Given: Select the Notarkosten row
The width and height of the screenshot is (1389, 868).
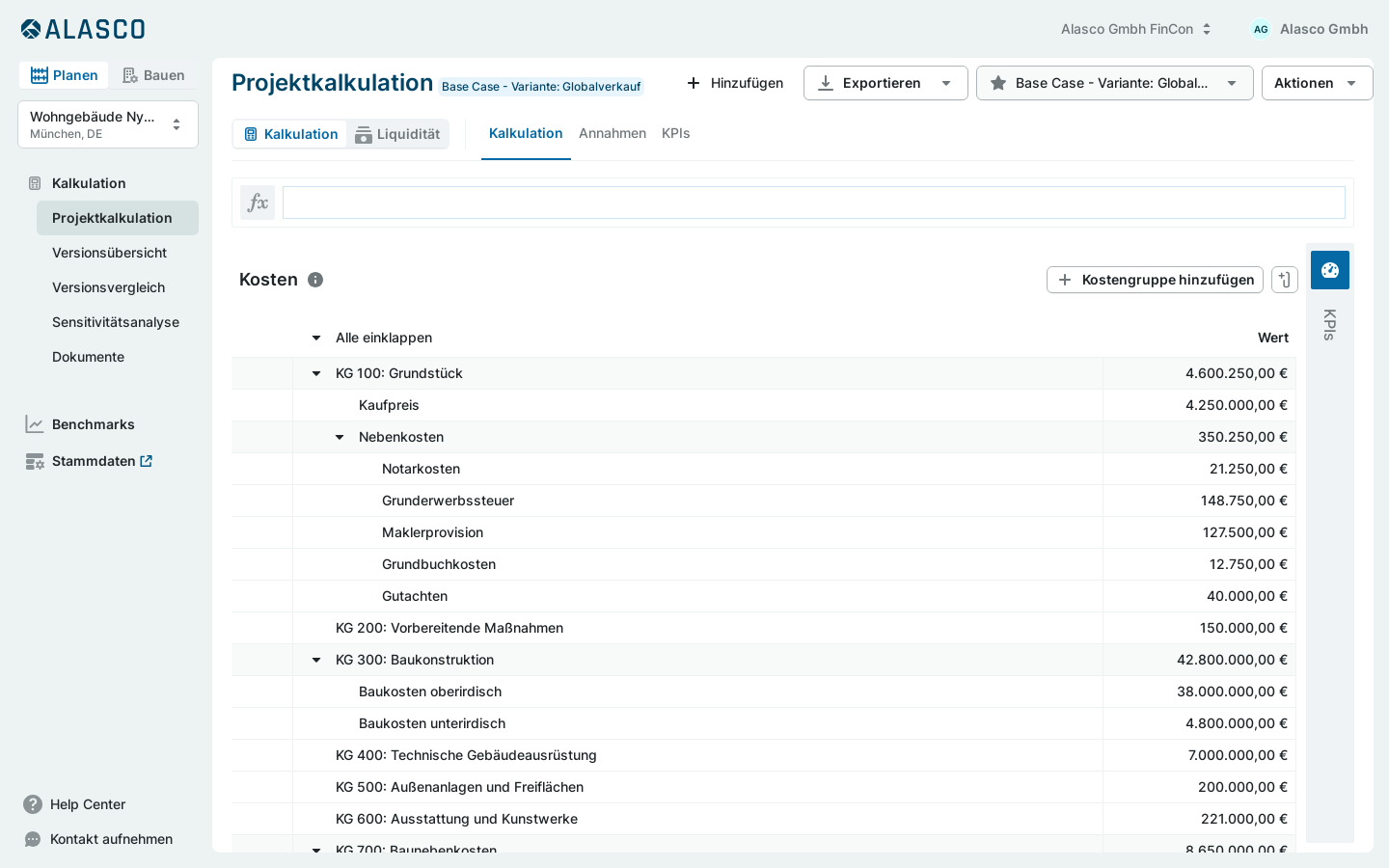Looking at the screenshot, I should (x=764, y=469).
